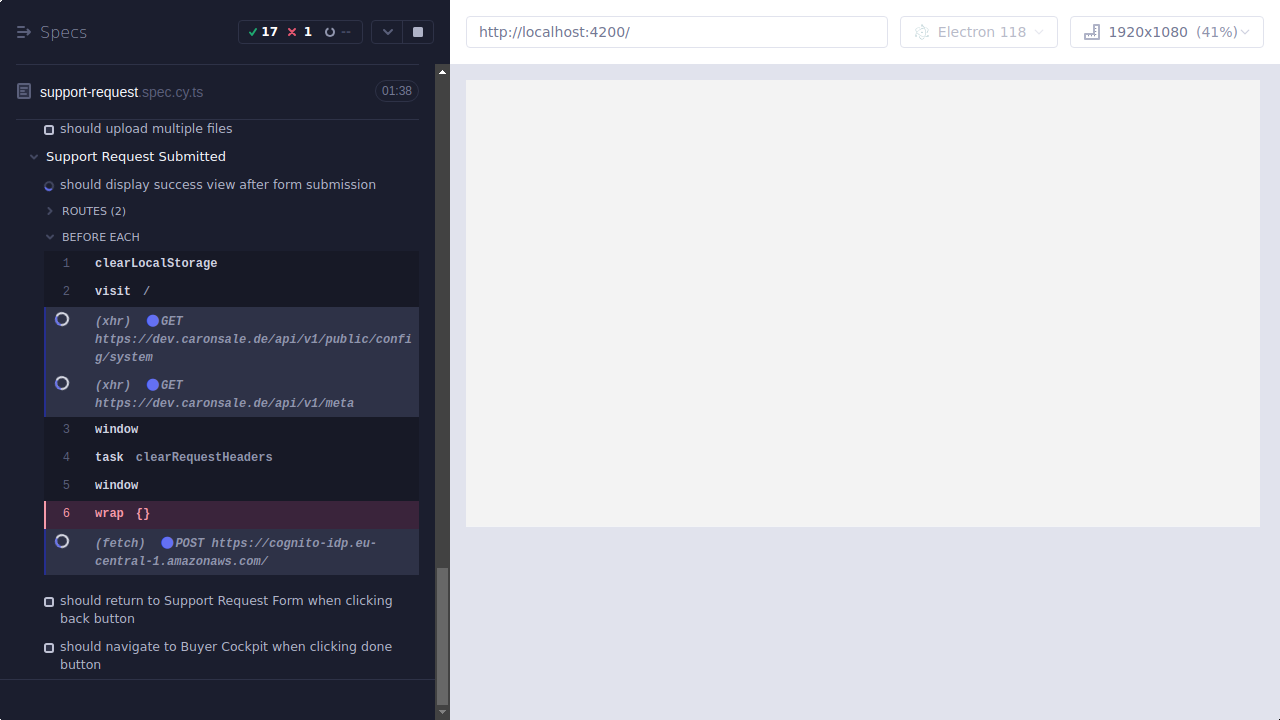The image size is (1280, 720).
Task: Open the 1920x1080 viewport dropdown
Action: 1244,31
